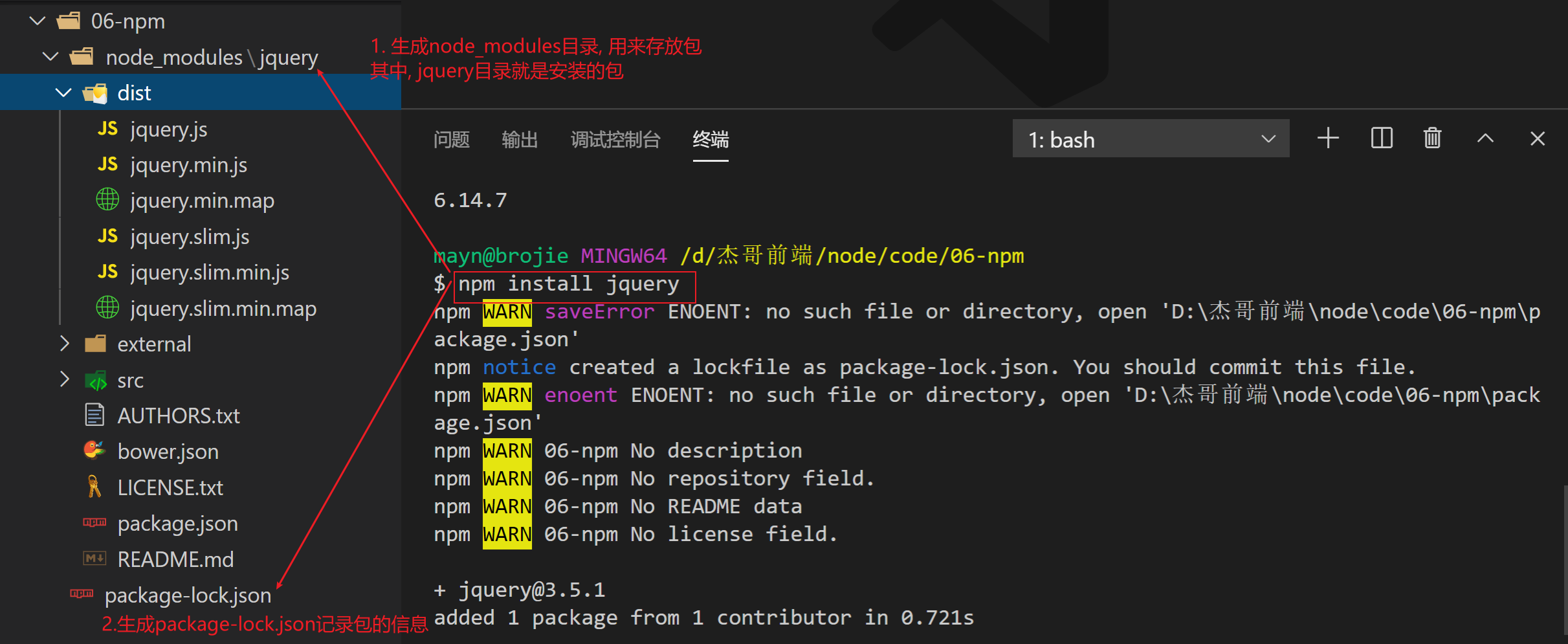Click the JS icon beside jquery.slim.js
The image size is (1568, 644).
pos(107,236)
